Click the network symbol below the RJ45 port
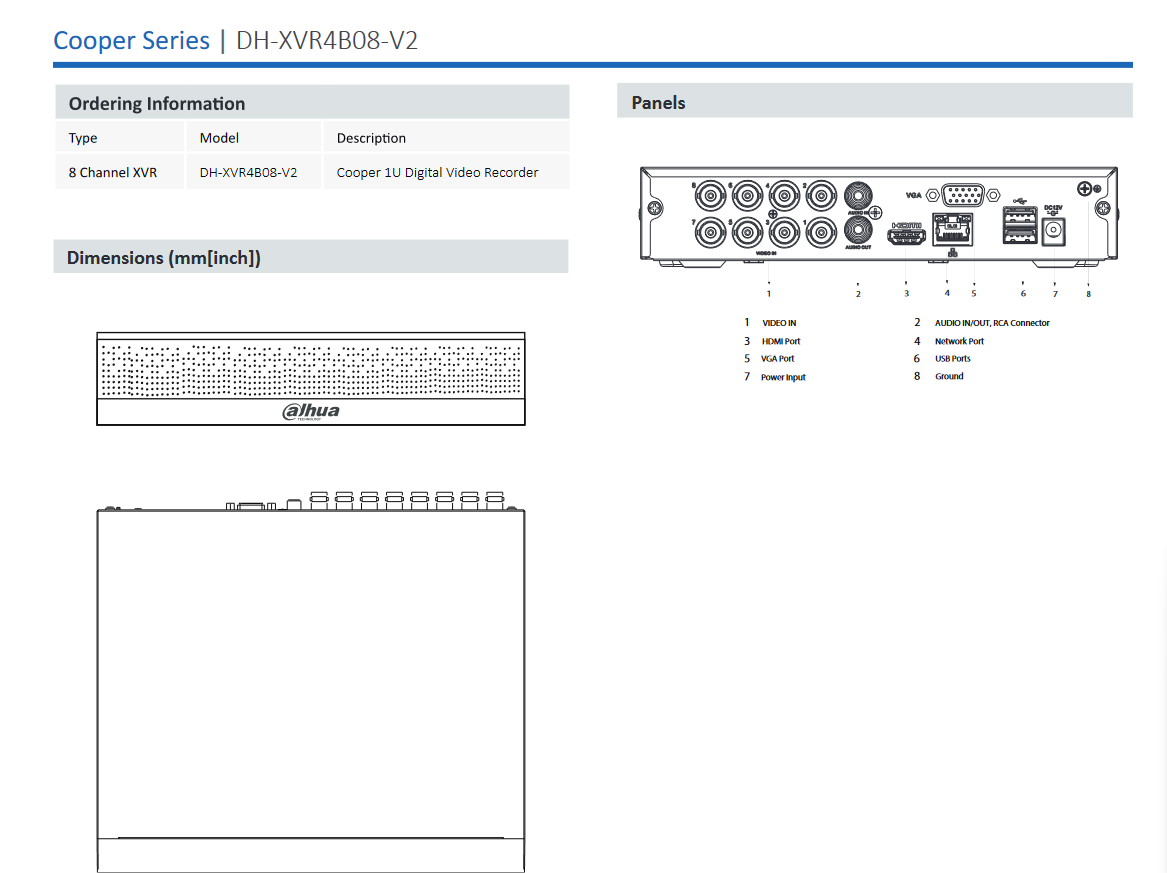1167x873 pixels. 953,253
